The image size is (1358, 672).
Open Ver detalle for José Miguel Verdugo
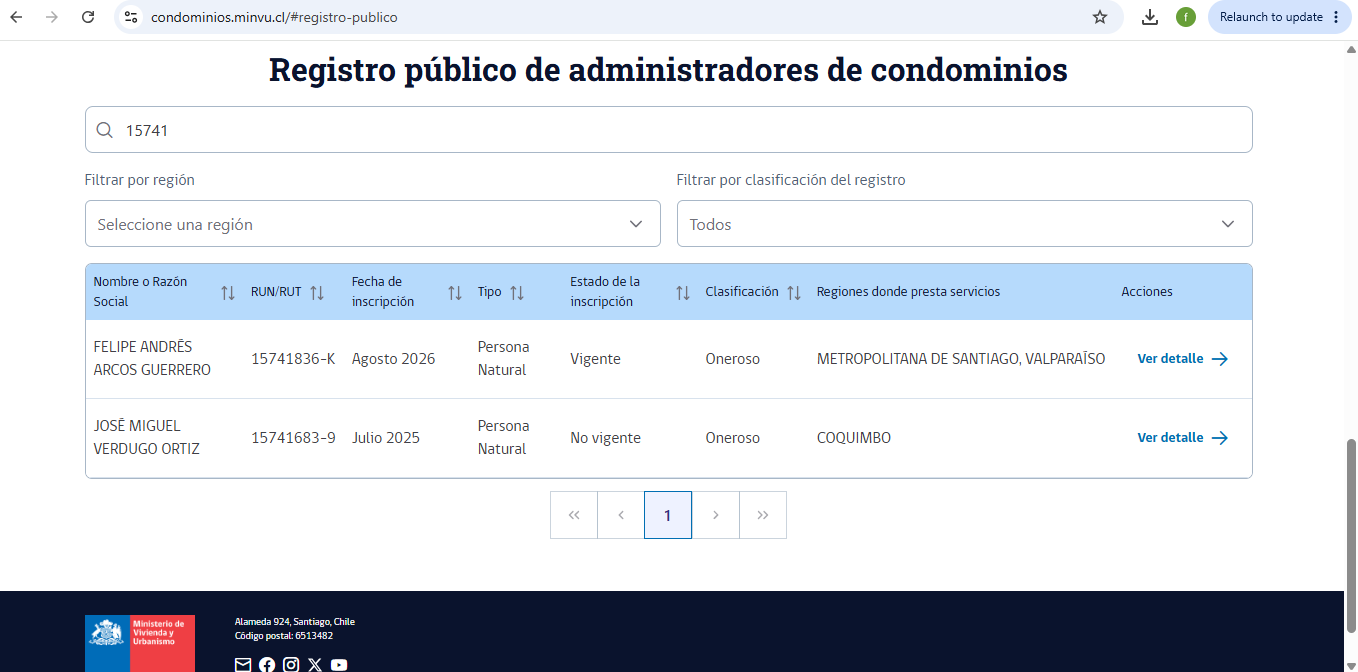(x=1183, y=438)
